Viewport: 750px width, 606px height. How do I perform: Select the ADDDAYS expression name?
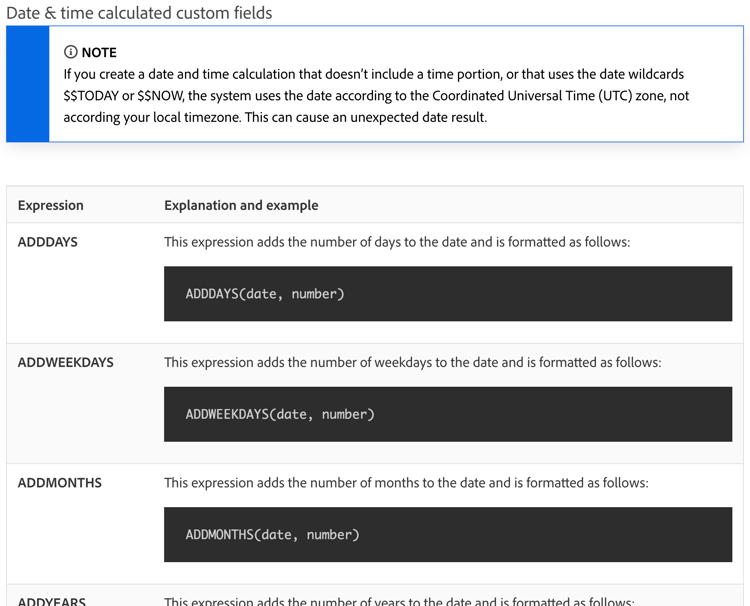pos(48,242)
